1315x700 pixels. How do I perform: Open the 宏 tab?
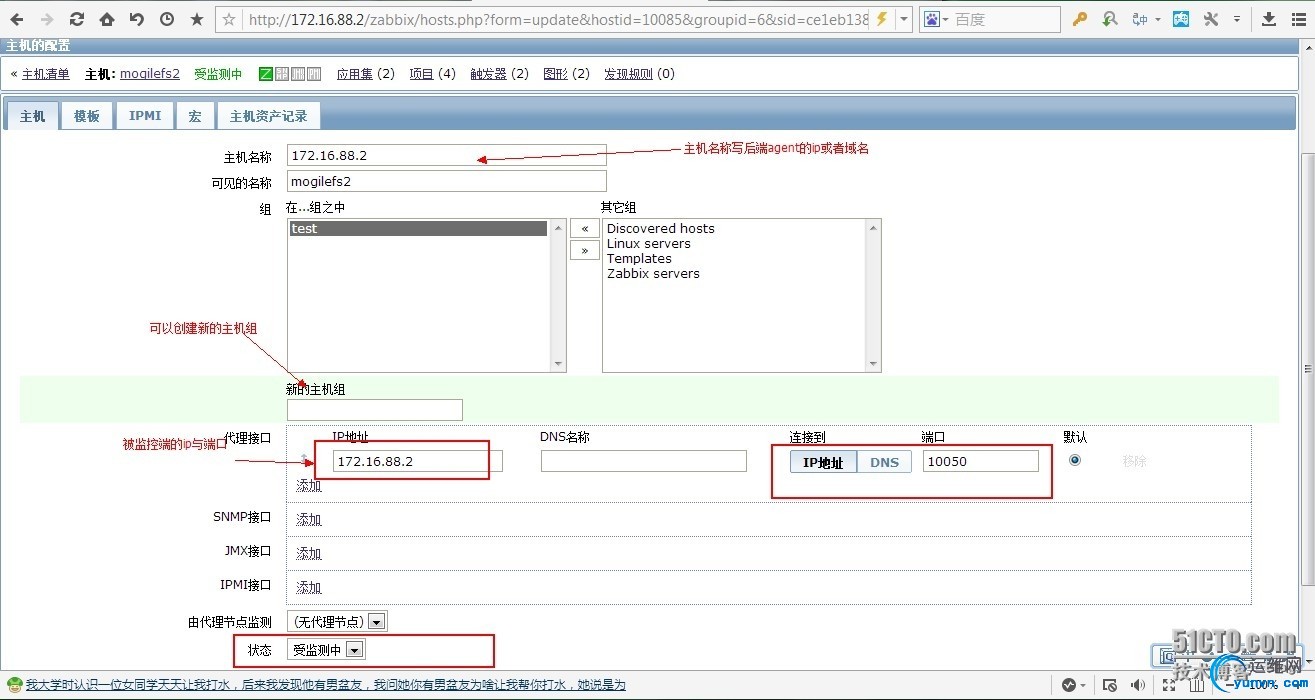tap(195, 116)
